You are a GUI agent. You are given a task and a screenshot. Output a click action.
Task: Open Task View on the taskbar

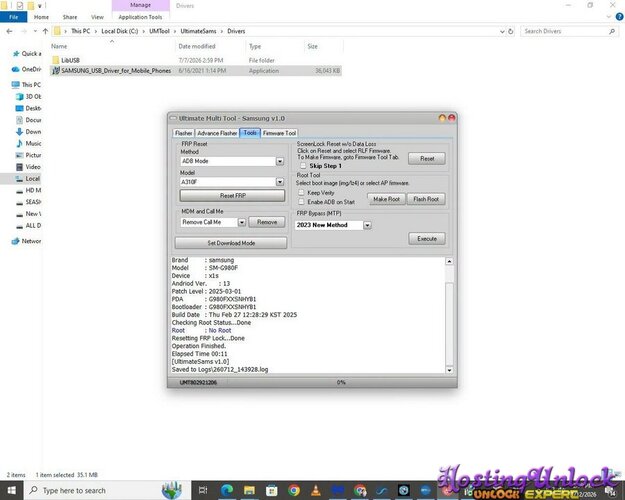(x=203, y=490)
